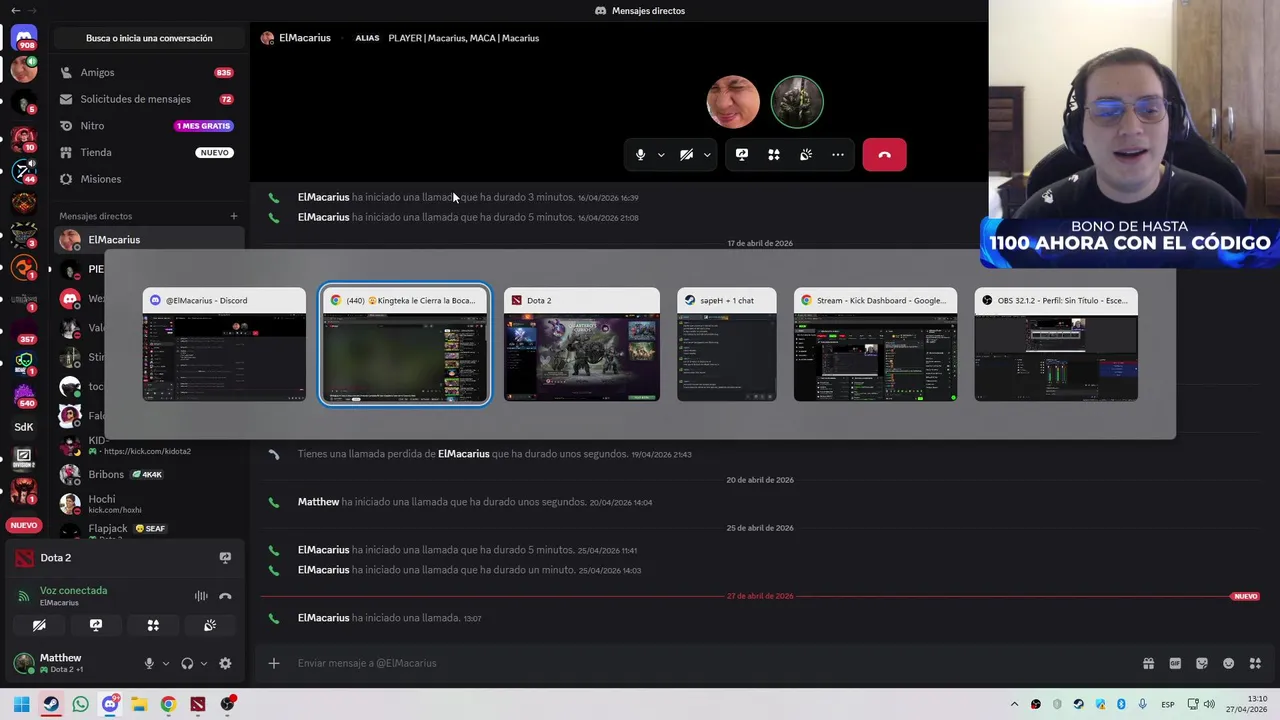Open OBS from the taskbar

(228, 704)
